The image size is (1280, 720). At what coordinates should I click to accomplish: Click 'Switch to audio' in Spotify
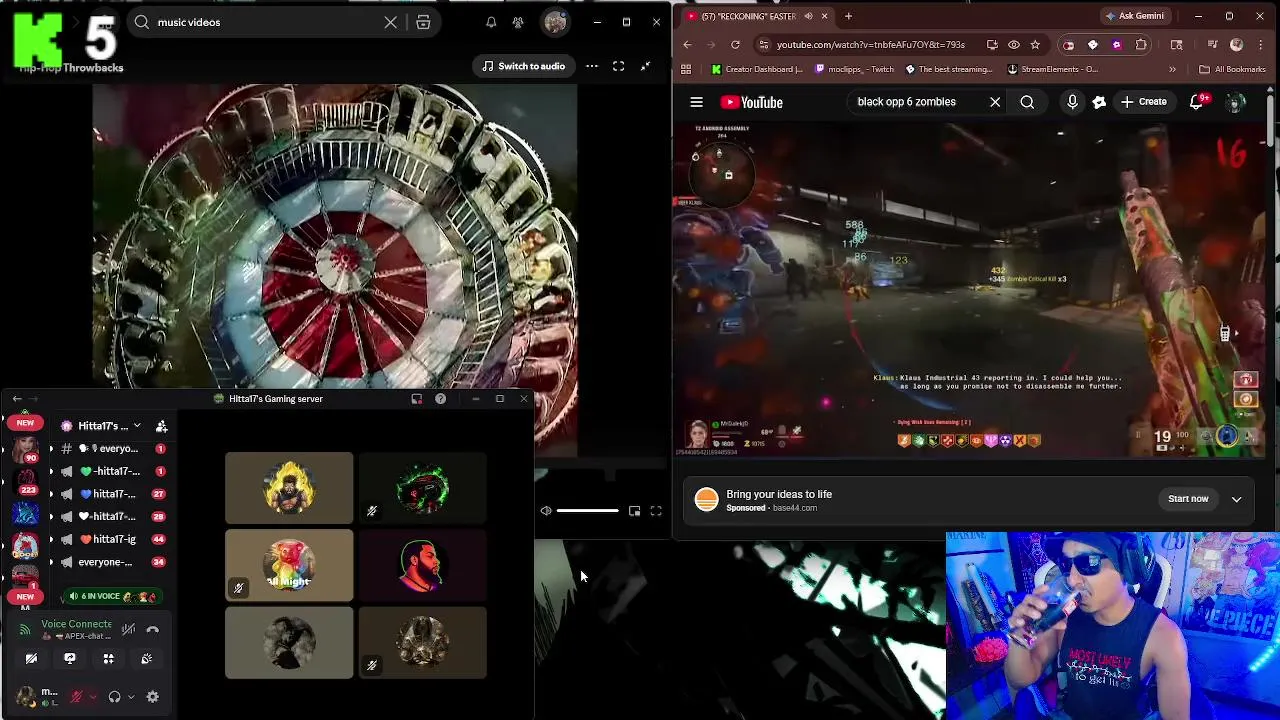[x=523, y=66]
